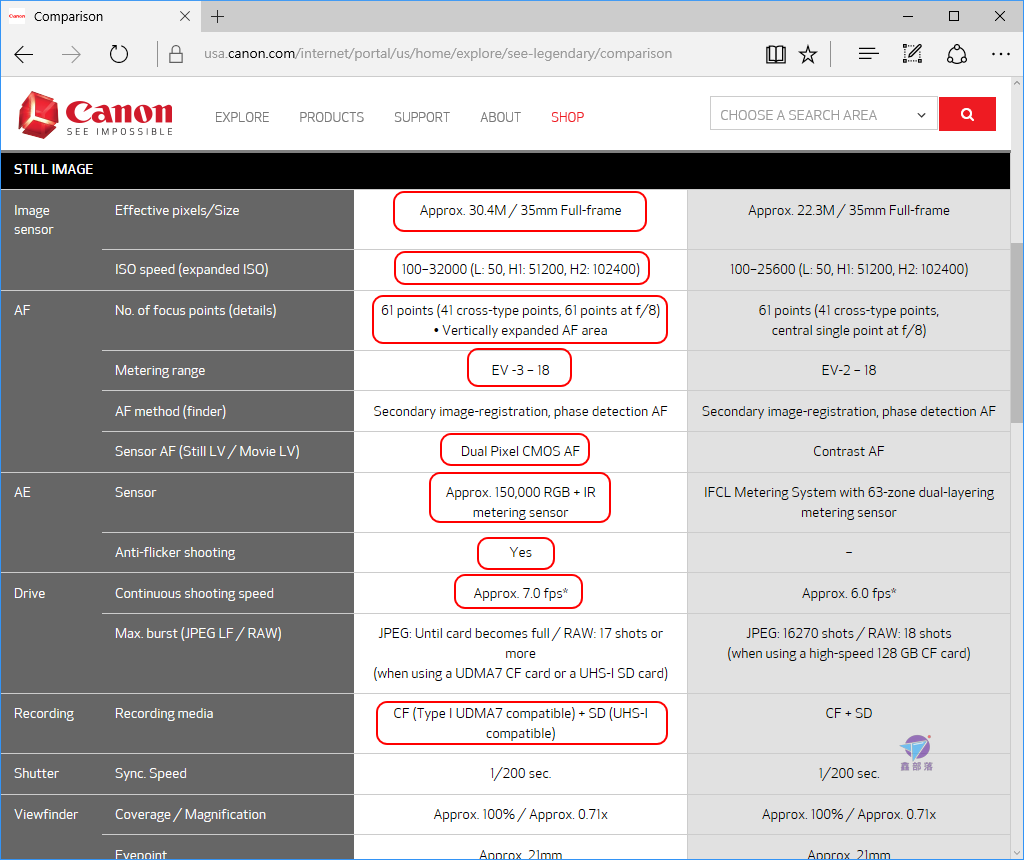Open the Explore menu
This screenshot has height=860, width=1024.
click(242, 117)
